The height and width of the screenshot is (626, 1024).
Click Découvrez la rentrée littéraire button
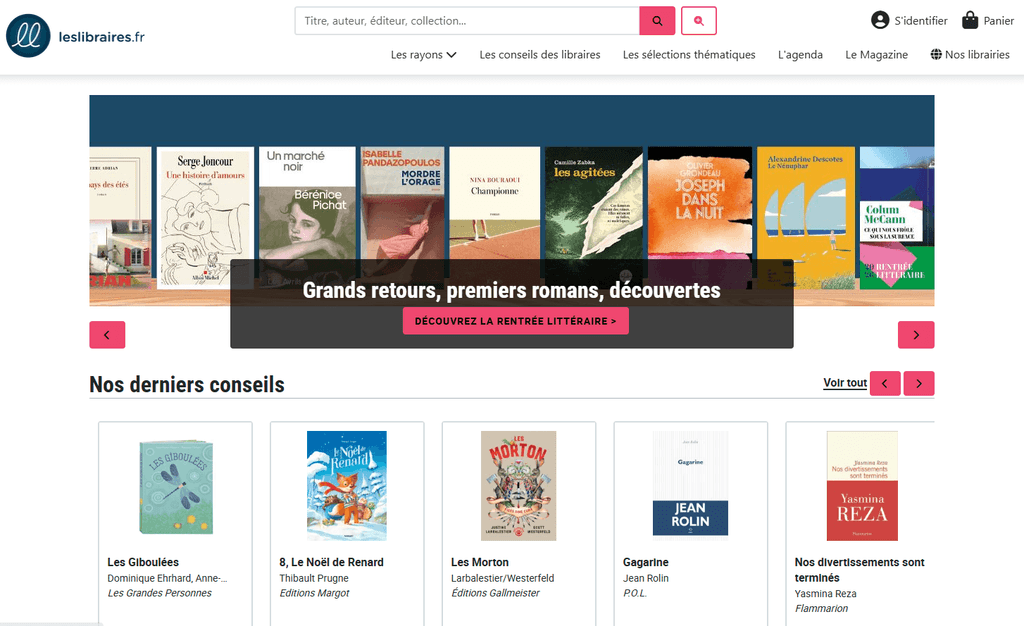coord(515,321)
